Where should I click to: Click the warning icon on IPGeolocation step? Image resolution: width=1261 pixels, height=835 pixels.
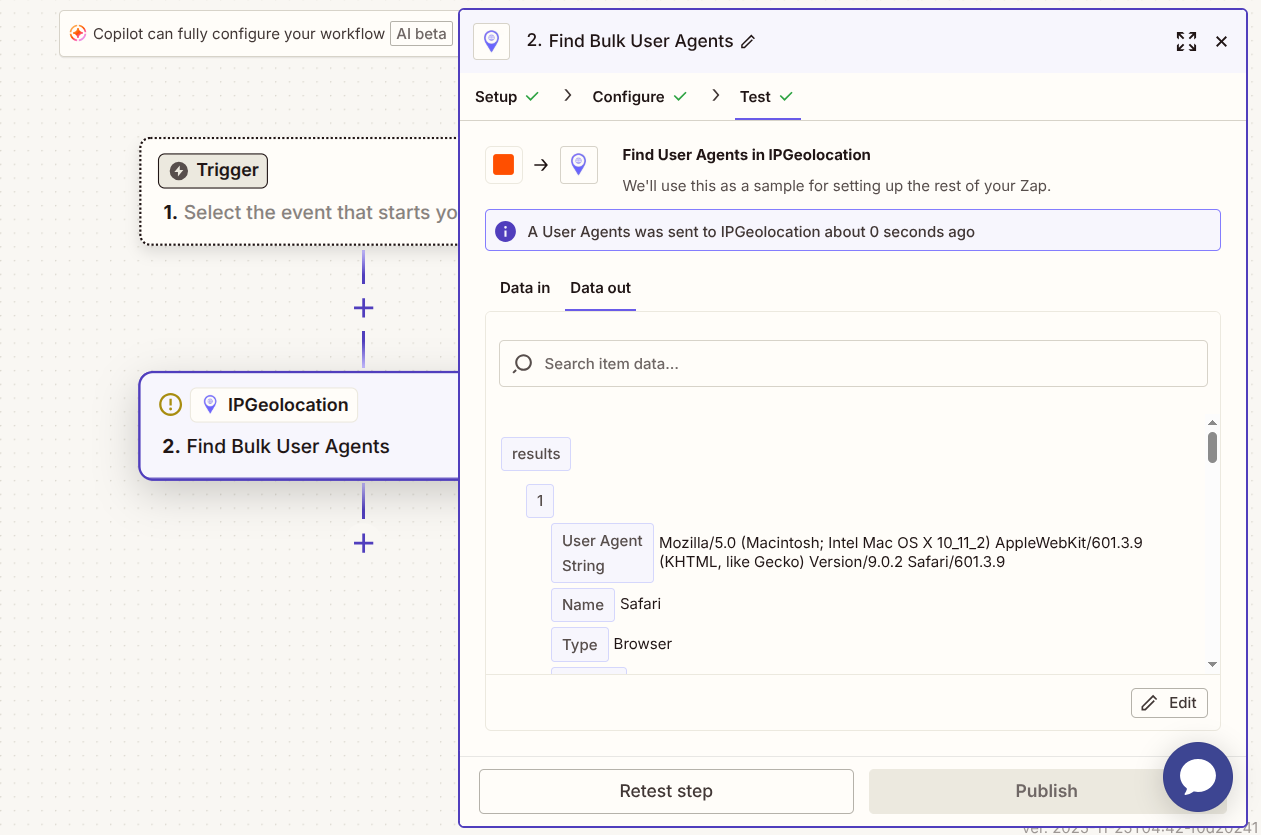(171, 405)
